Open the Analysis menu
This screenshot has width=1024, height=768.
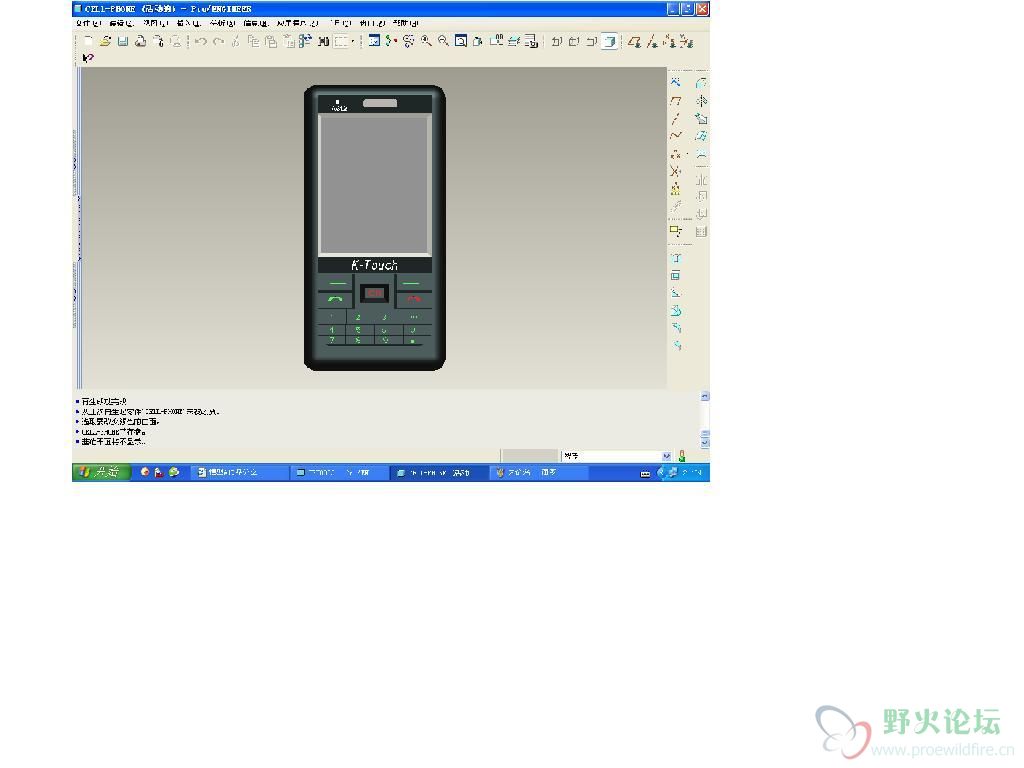[222, 23]
